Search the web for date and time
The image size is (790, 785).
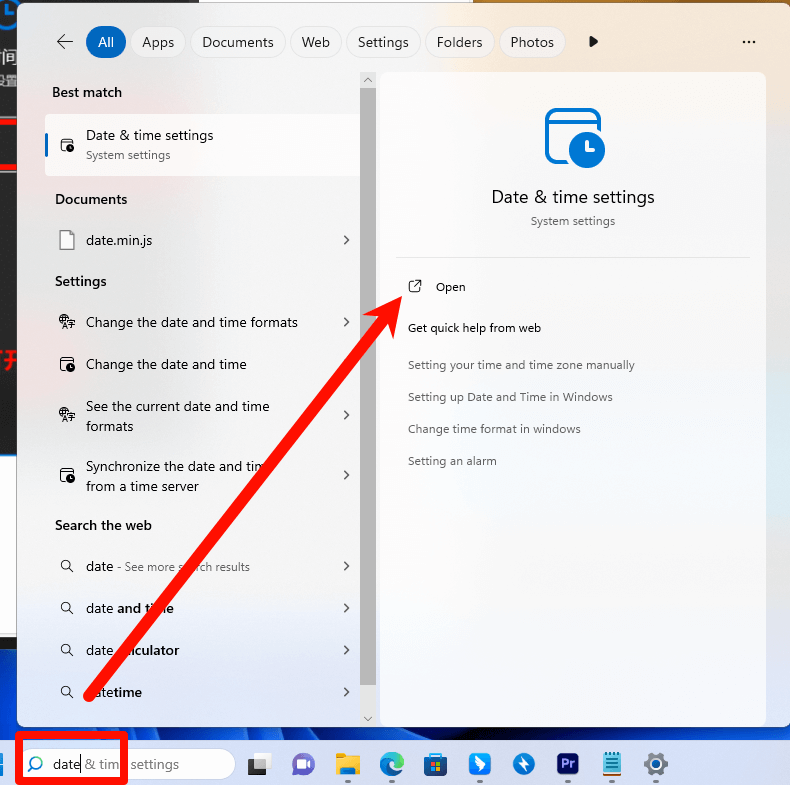click(x=202, y=608)
